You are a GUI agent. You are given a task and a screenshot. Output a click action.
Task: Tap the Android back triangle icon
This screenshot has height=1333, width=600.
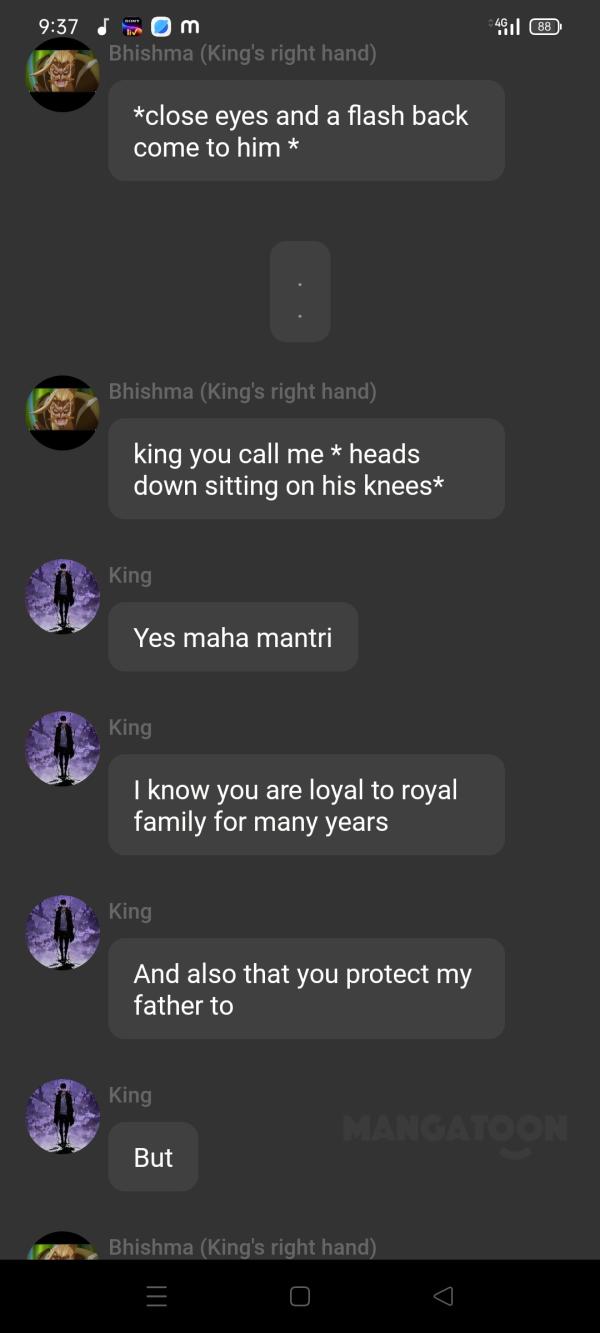[443, 1296]
